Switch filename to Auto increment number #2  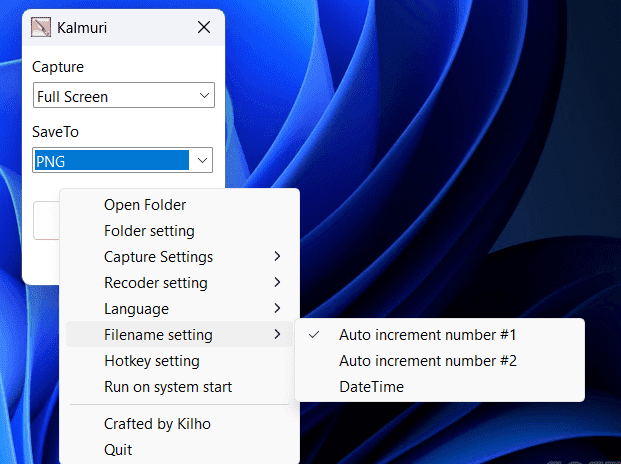(427, 361)
